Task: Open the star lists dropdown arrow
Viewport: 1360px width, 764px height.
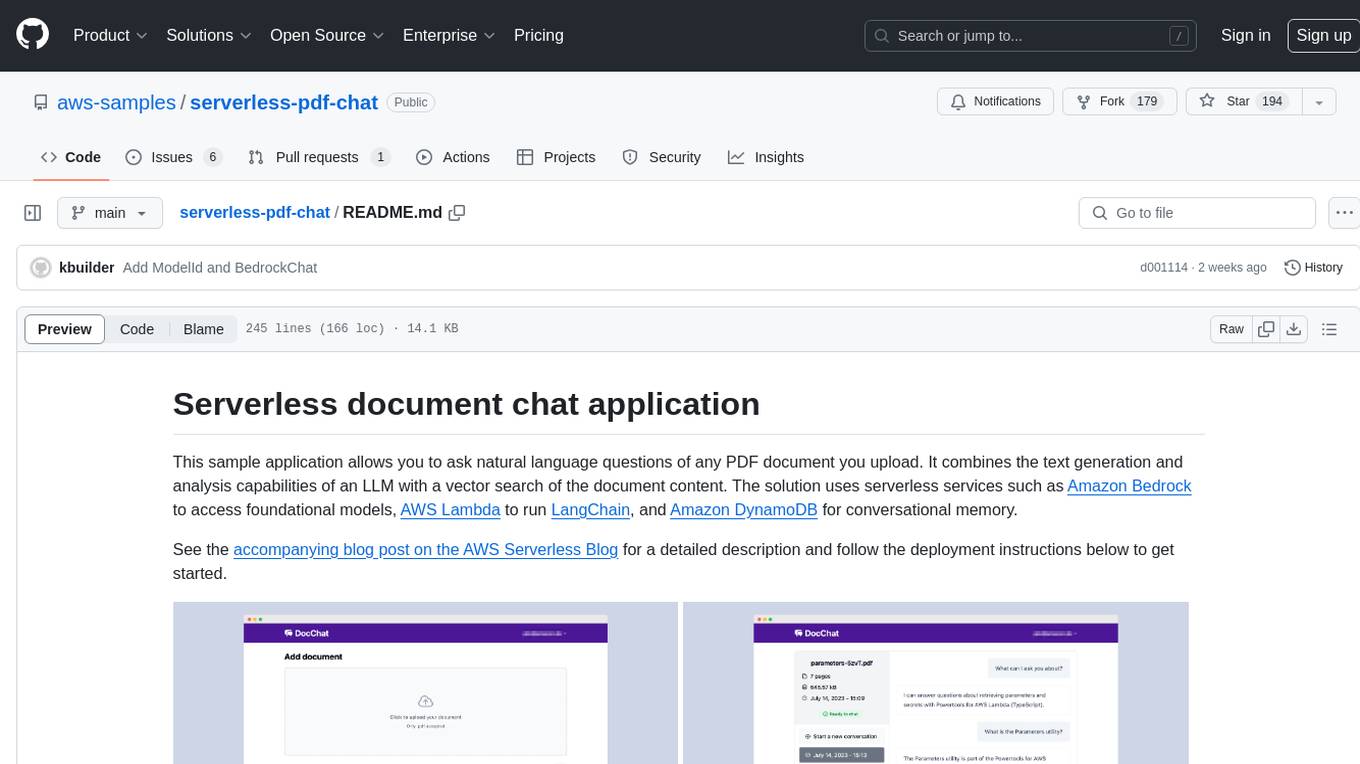Action: (1319, 102)
